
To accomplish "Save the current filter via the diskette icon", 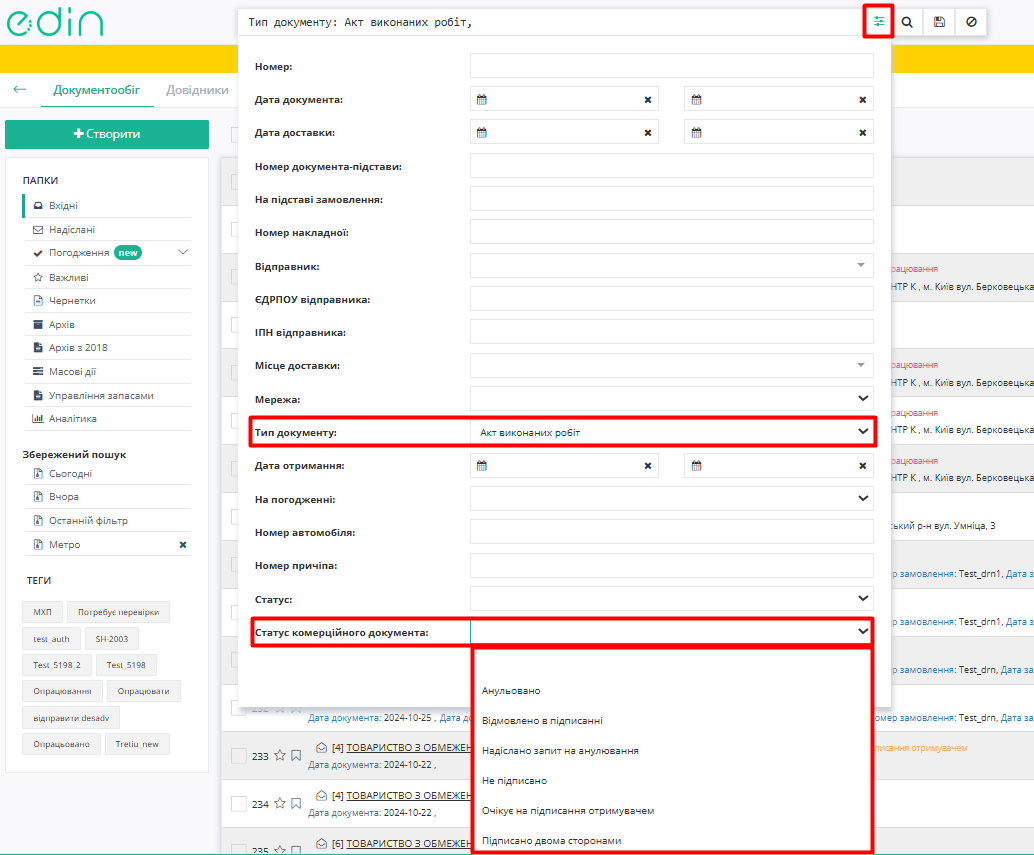I will point(939,21).
